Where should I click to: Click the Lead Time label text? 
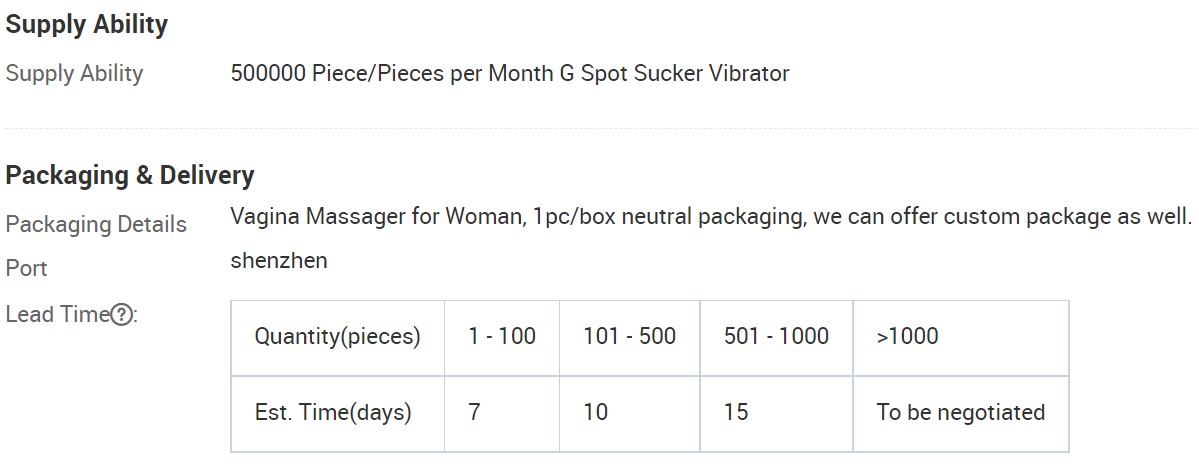tap(58, 314)
